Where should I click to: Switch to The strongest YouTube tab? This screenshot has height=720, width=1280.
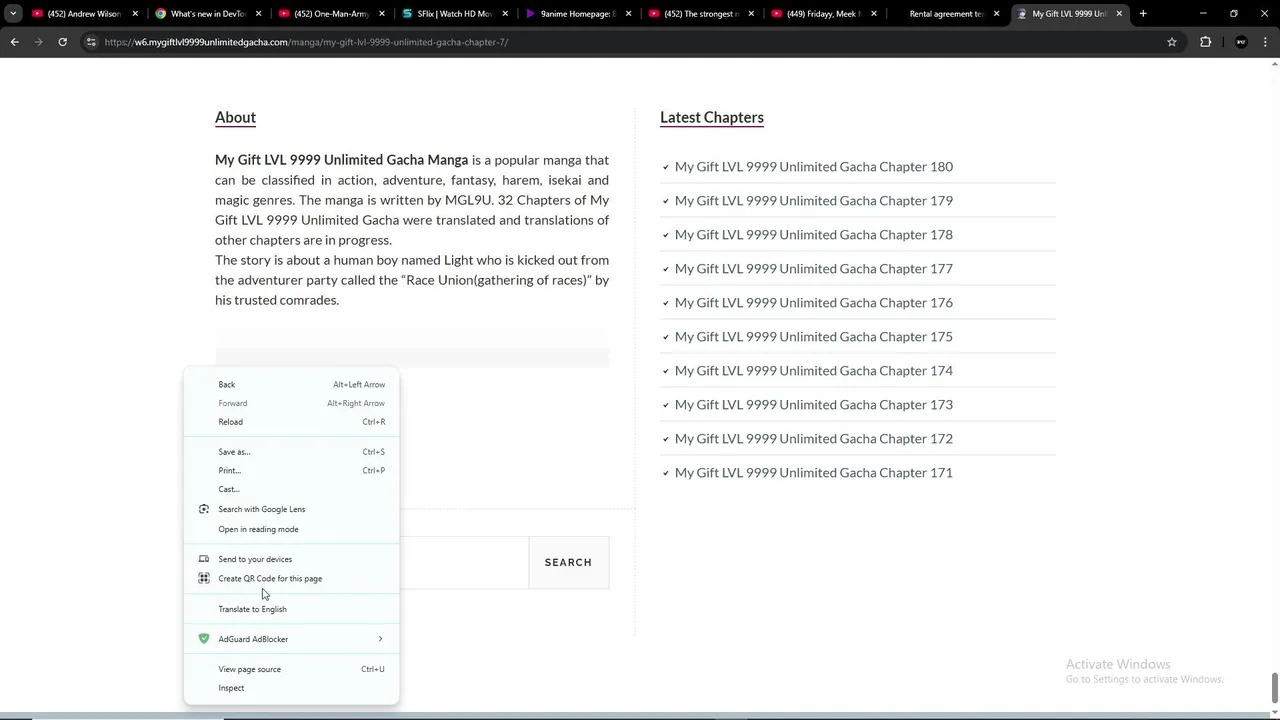click(700, 14)
